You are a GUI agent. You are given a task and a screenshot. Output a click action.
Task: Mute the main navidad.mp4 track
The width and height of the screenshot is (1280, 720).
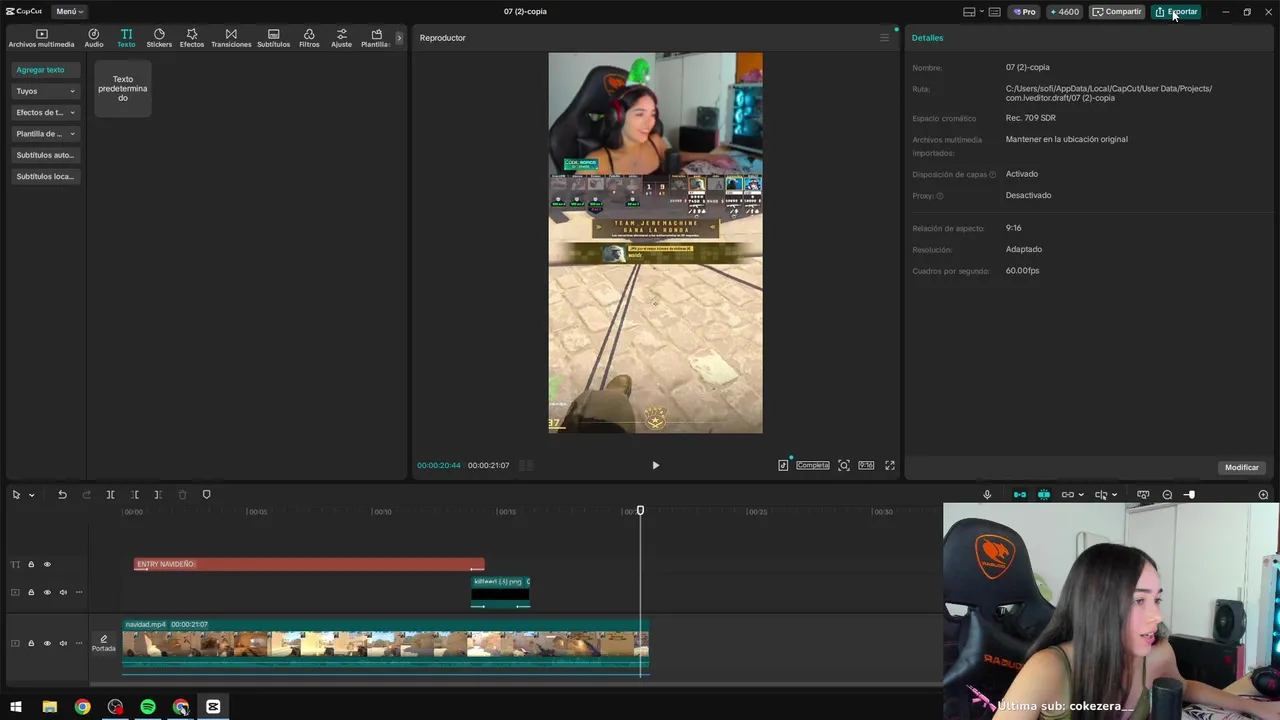63,643
